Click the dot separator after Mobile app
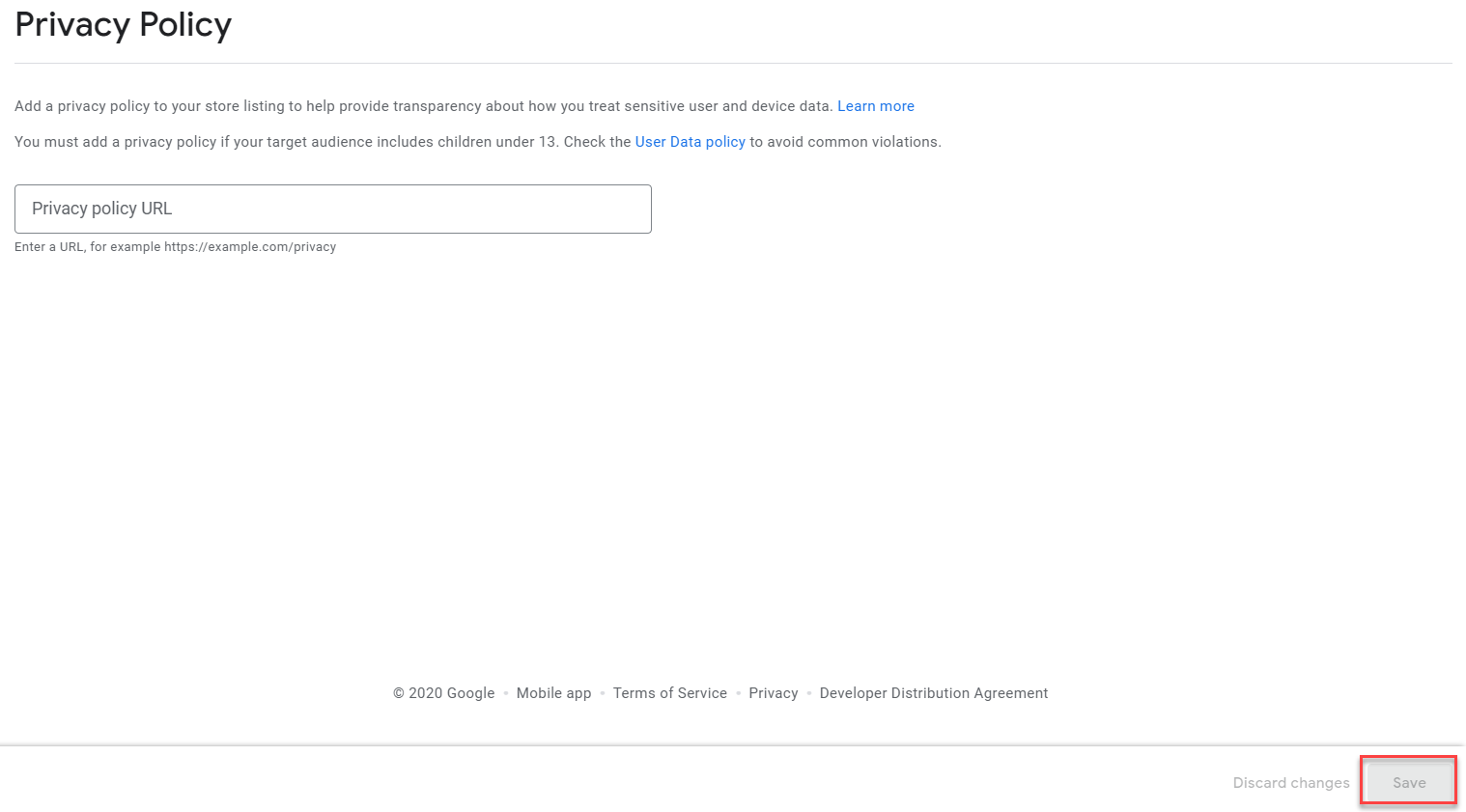Screen dimensions: 1466x812 (603, 693)
